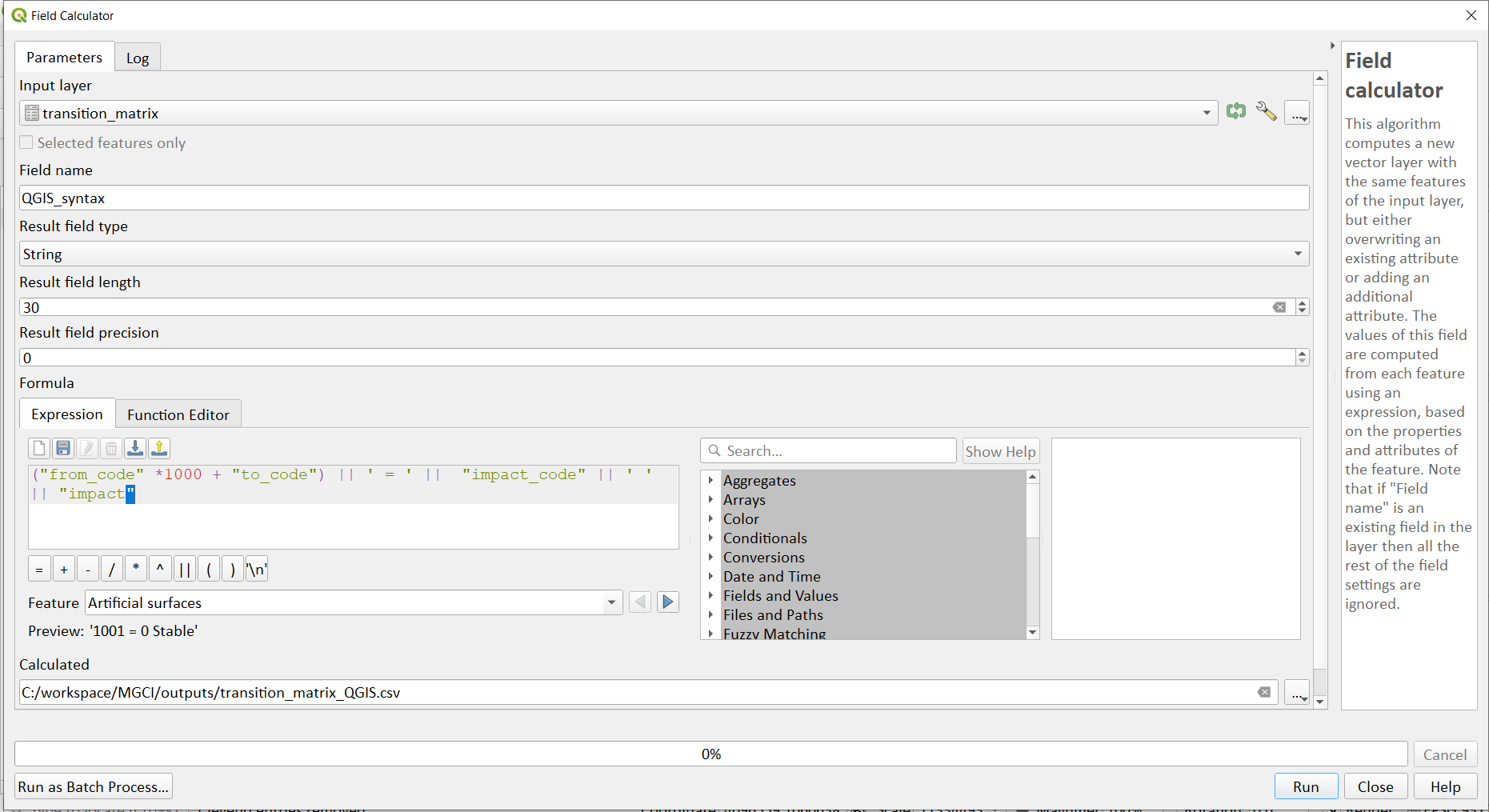Click the edit selected expression icon
The width and height of the screenshot is (1489, 812).
pos(87,448)
